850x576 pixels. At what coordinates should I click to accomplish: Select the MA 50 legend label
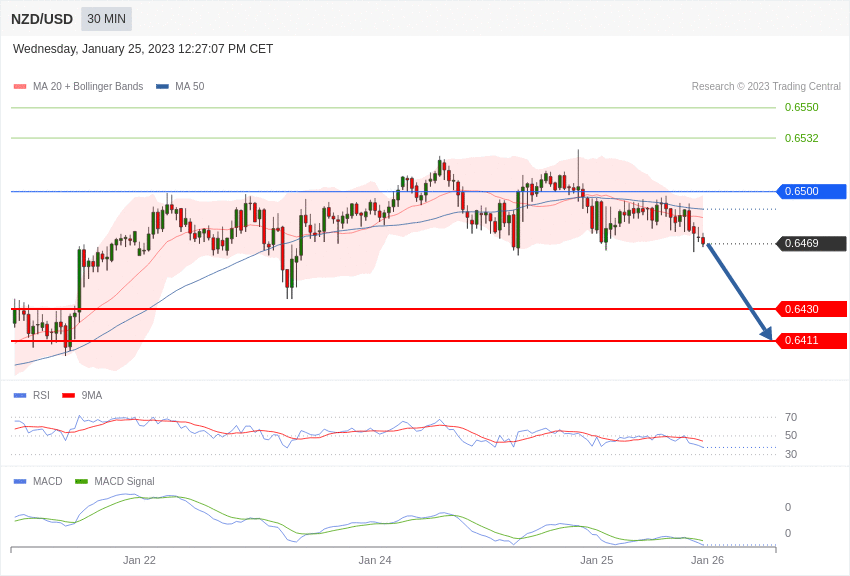[190, 87]
